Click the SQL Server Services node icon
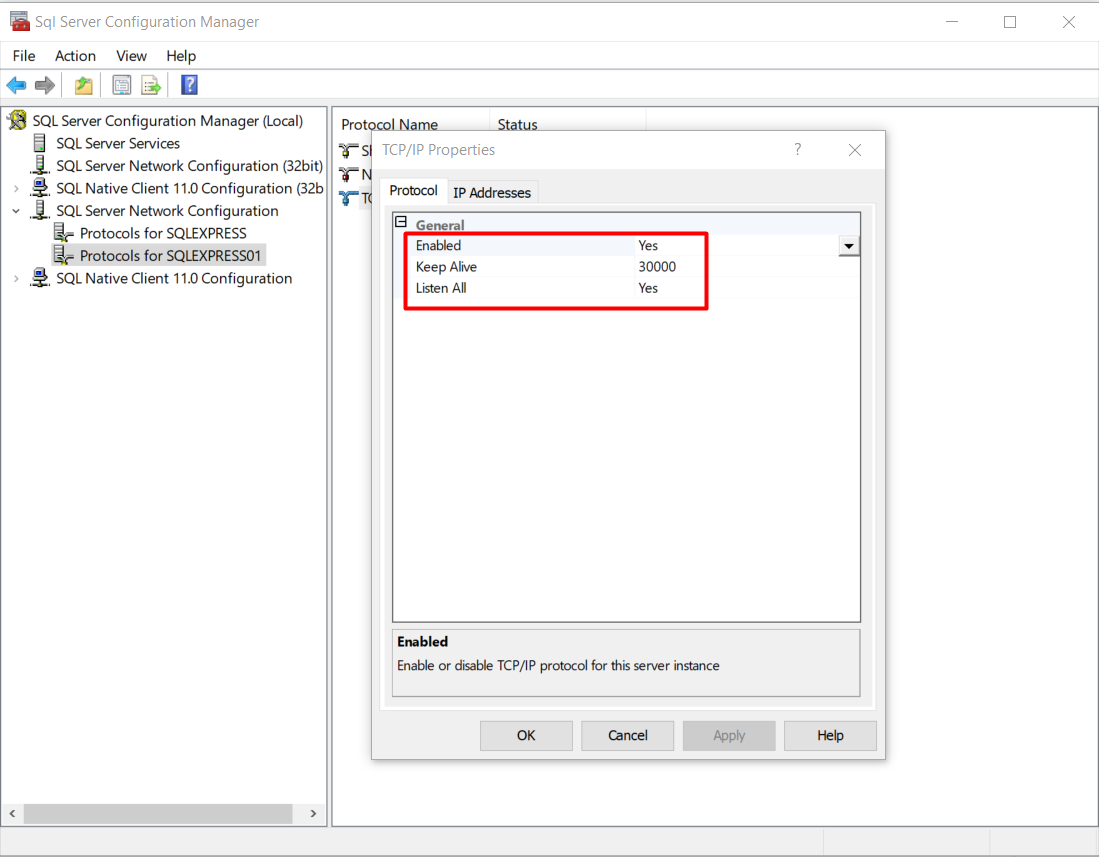The image size is (1099, 857). (40, 143)
